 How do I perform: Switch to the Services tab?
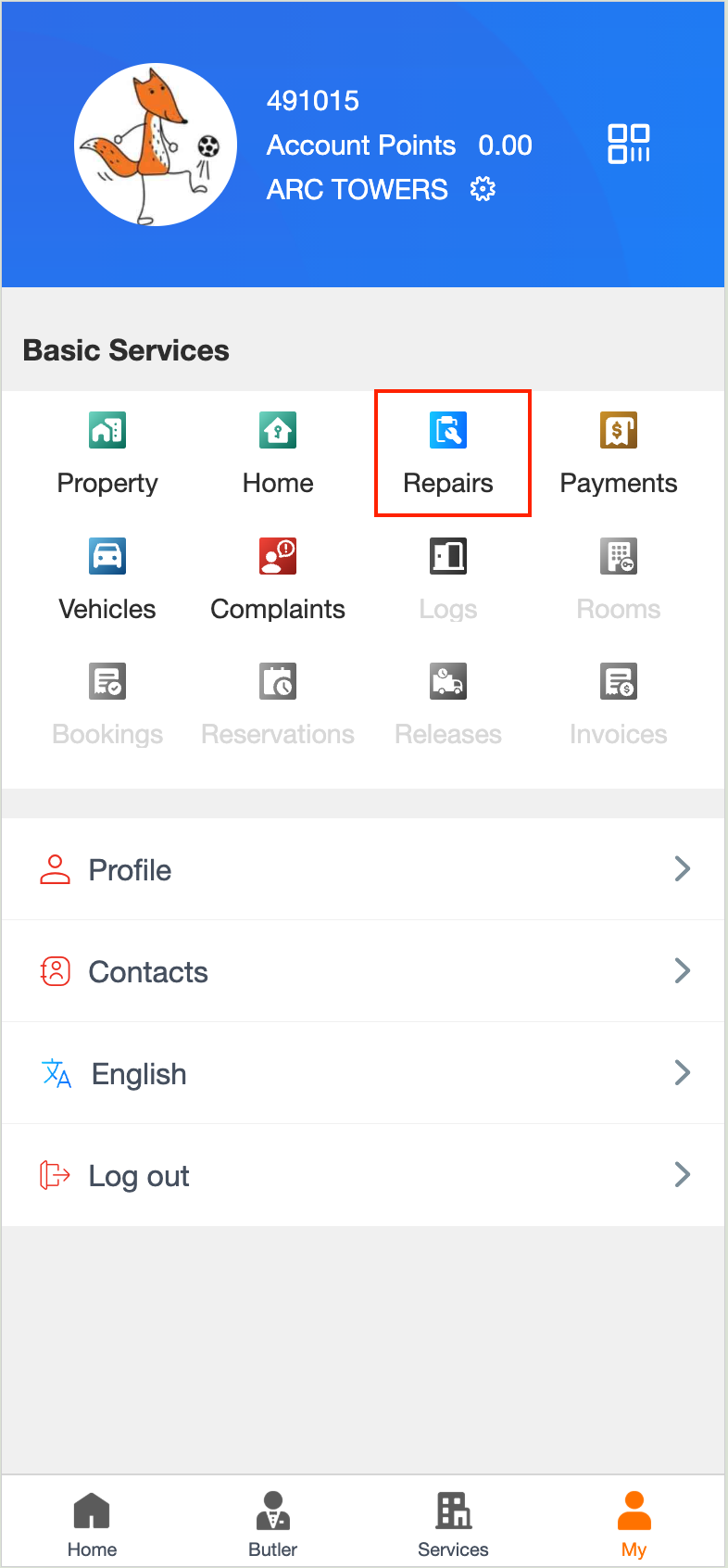(x=453, y=1524)
